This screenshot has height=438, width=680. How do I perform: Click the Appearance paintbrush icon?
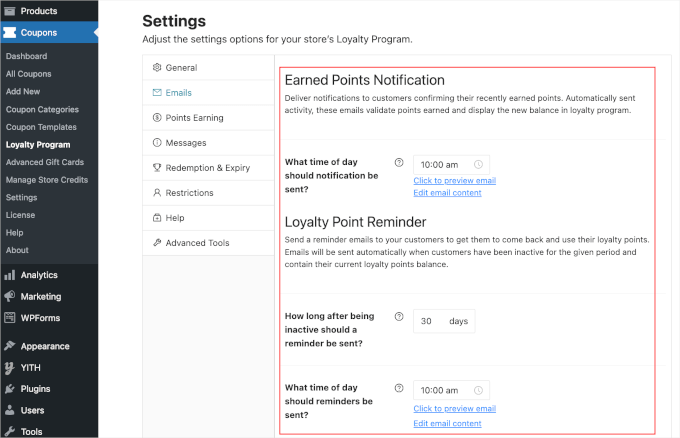pyautogui.click(x=10, y=346)
